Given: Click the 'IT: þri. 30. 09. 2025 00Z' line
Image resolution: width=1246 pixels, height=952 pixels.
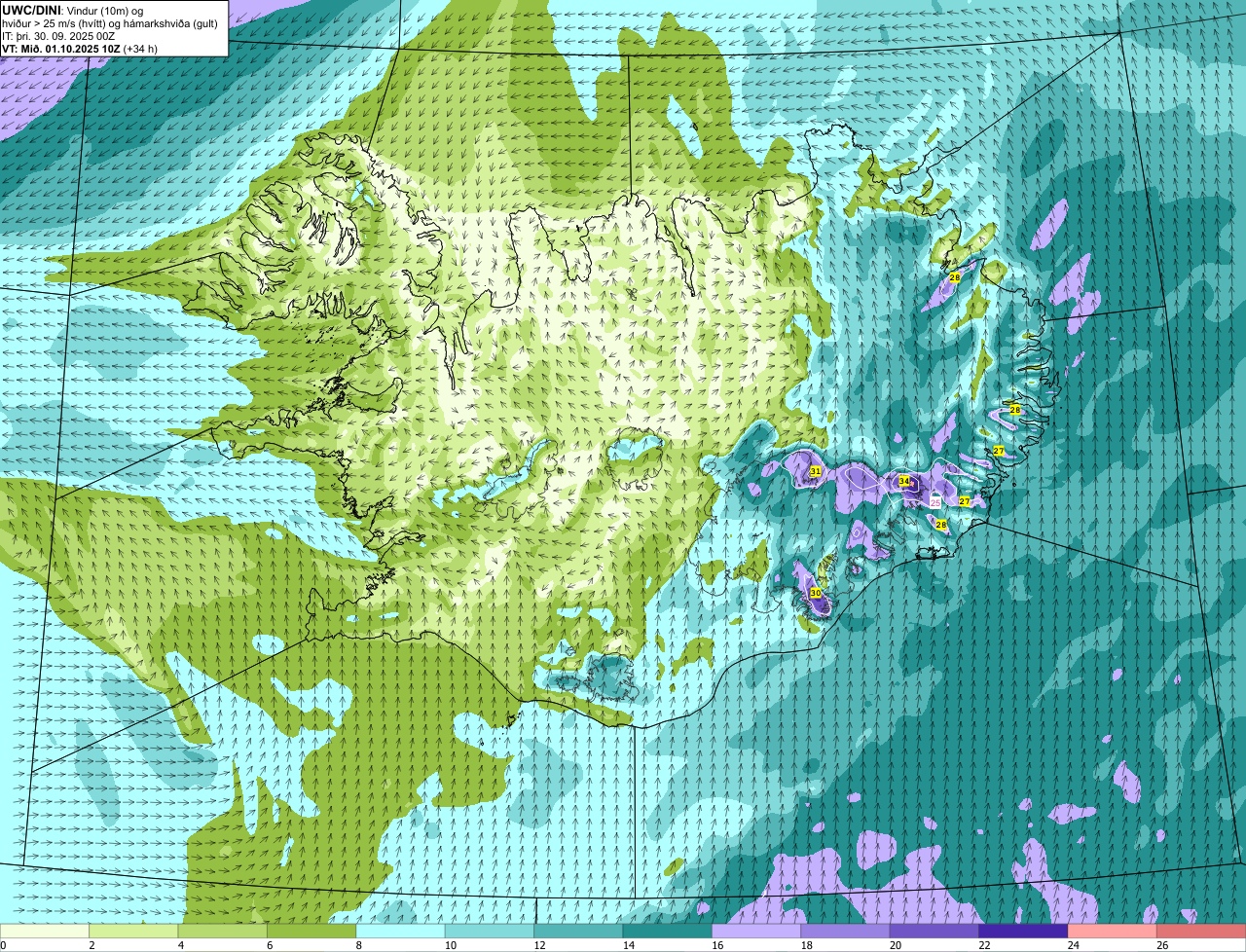Looking at the screenshot, I should [x=58, y=36].
